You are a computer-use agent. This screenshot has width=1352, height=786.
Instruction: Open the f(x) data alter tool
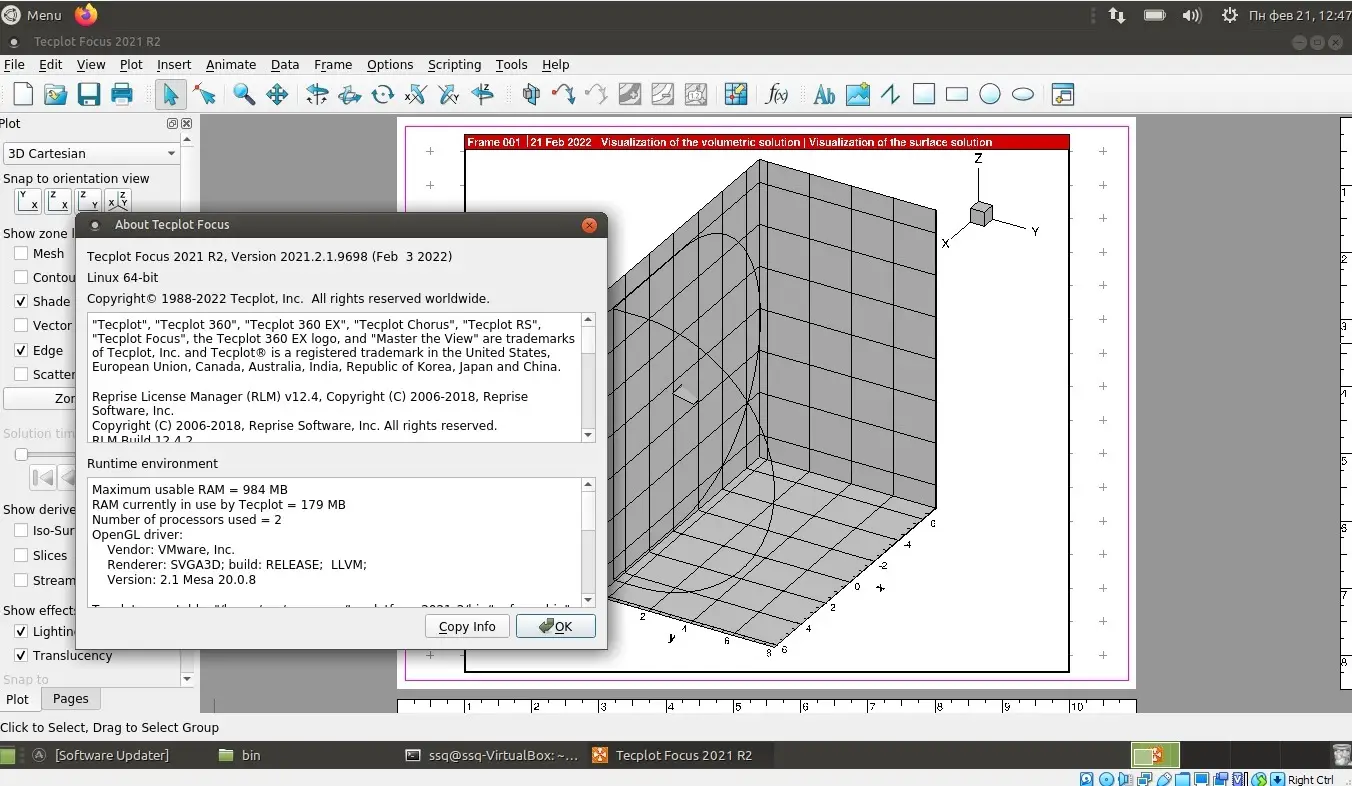point(777,94)
